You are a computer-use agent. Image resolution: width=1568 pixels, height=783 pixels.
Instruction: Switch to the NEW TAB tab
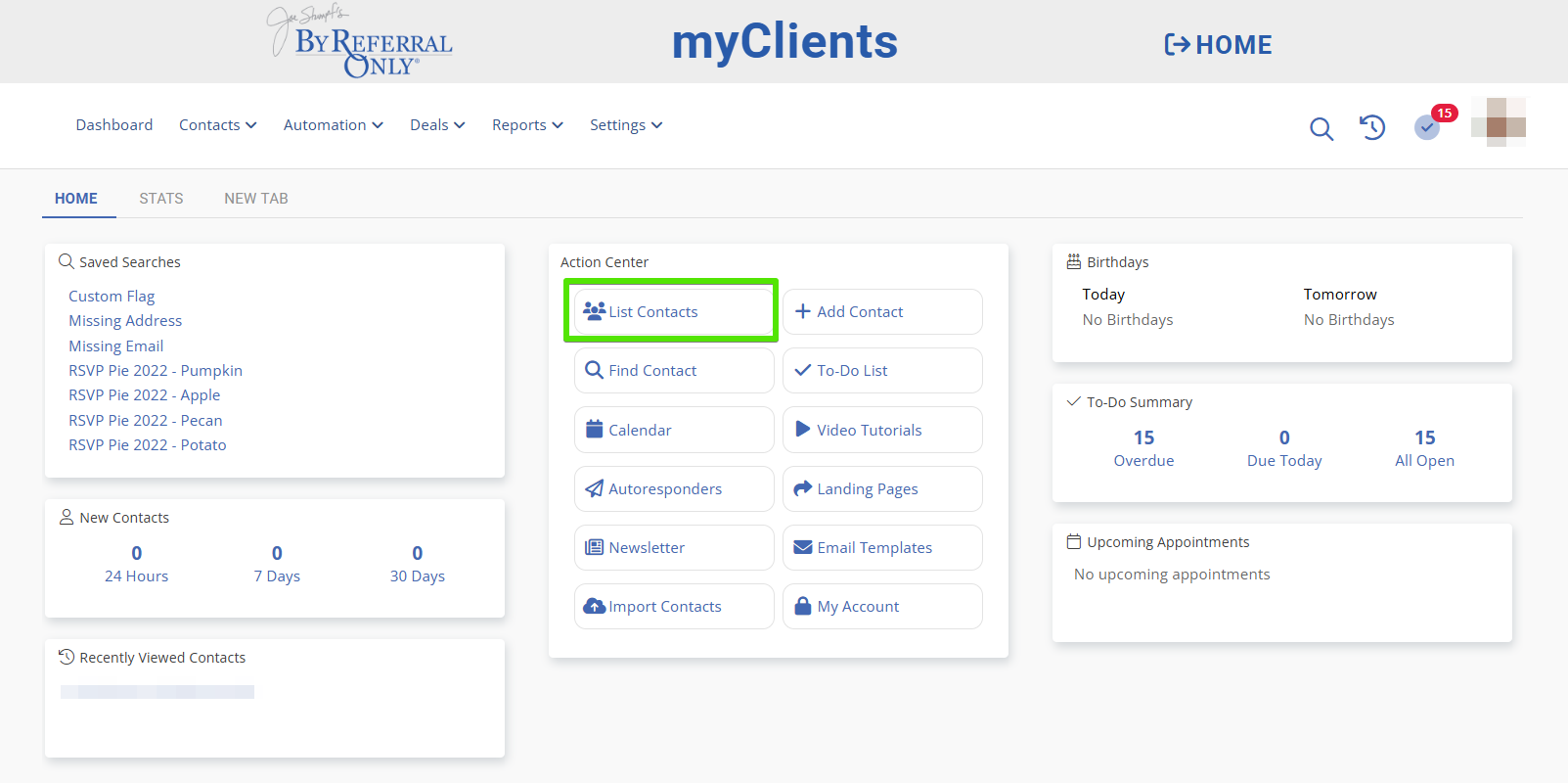pyautogui.click(x=256, y=199)
